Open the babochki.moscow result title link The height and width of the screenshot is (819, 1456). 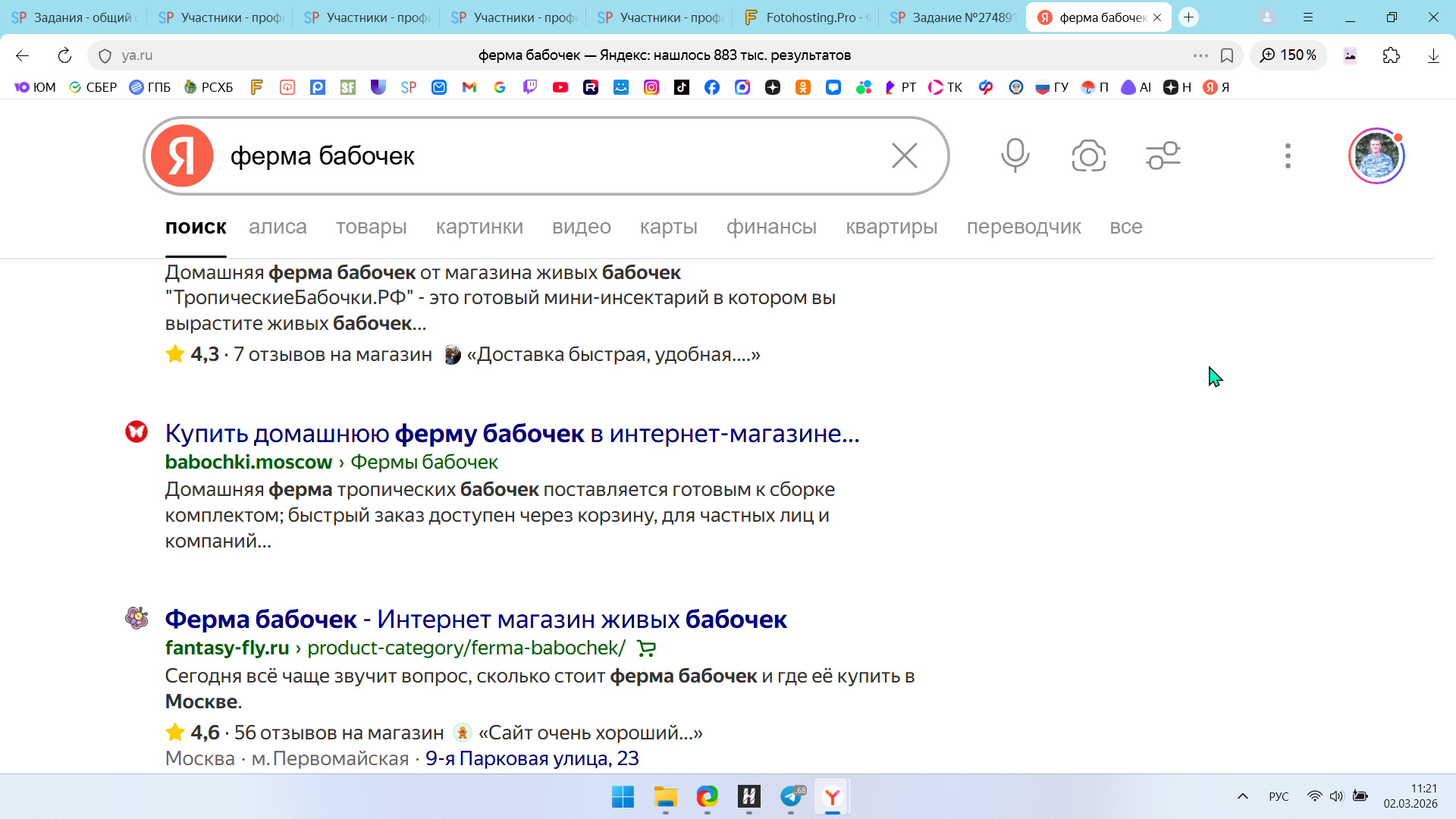click(x=512, y=434)
